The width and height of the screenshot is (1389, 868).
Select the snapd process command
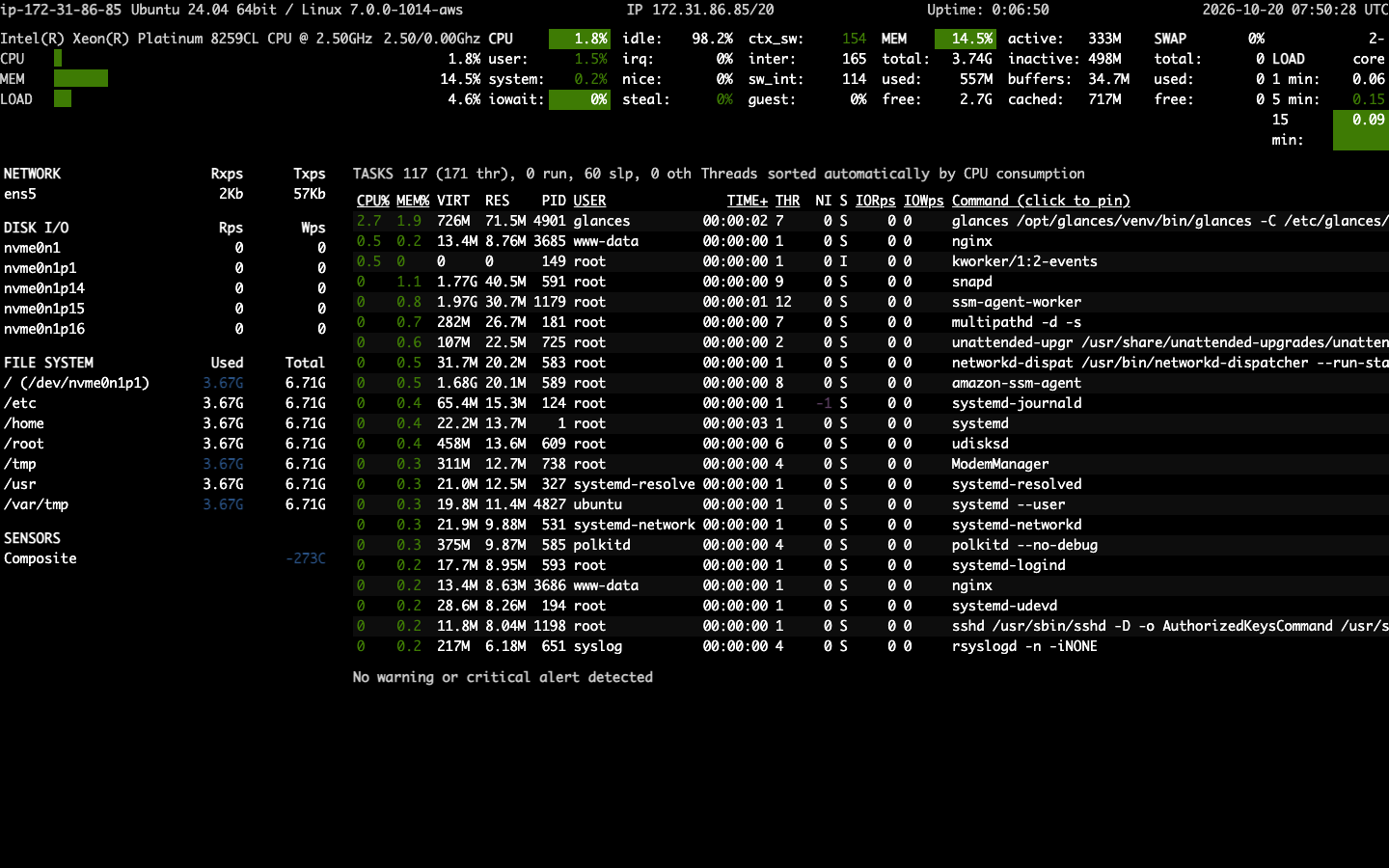tap(972, 282)
